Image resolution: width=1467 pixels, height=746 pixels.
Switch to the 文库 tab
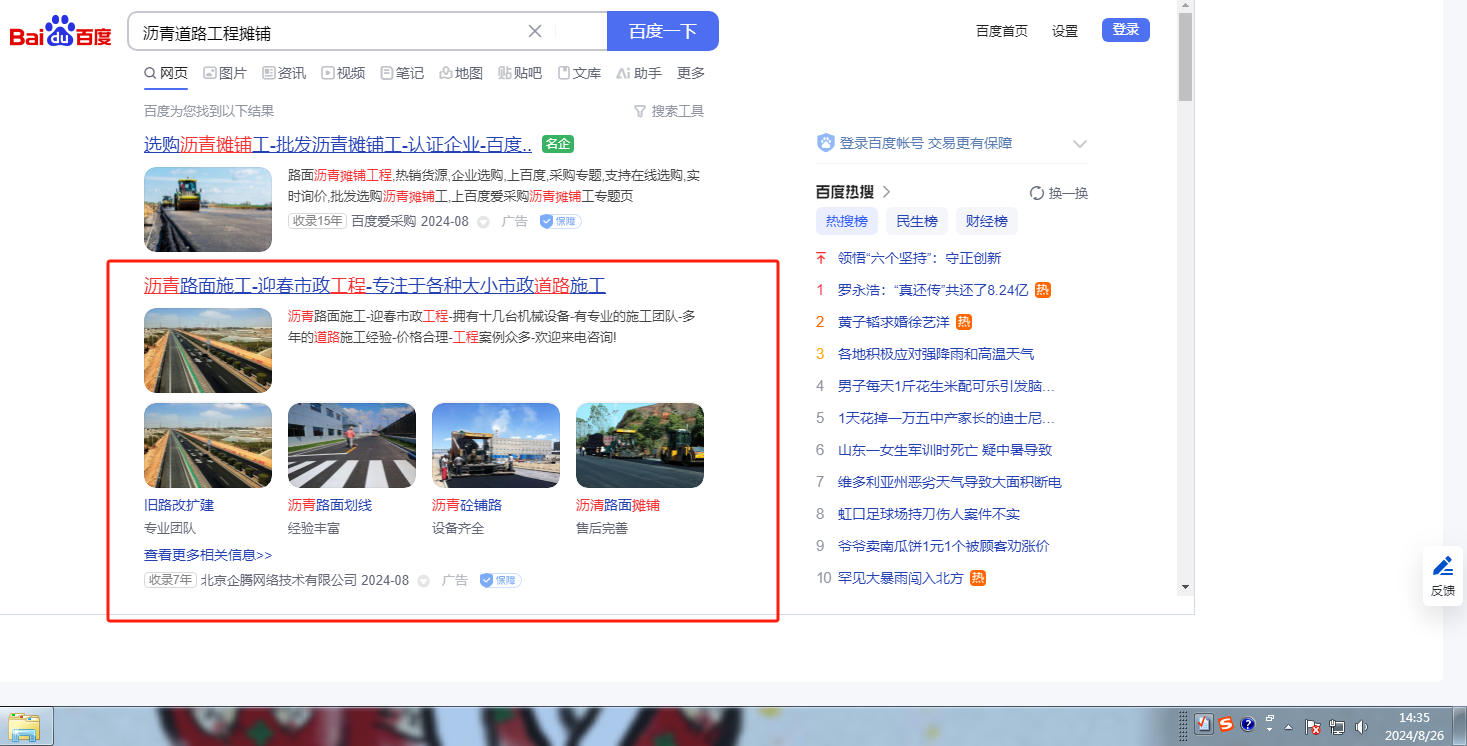pyautogui.click(x=579, y=73)
